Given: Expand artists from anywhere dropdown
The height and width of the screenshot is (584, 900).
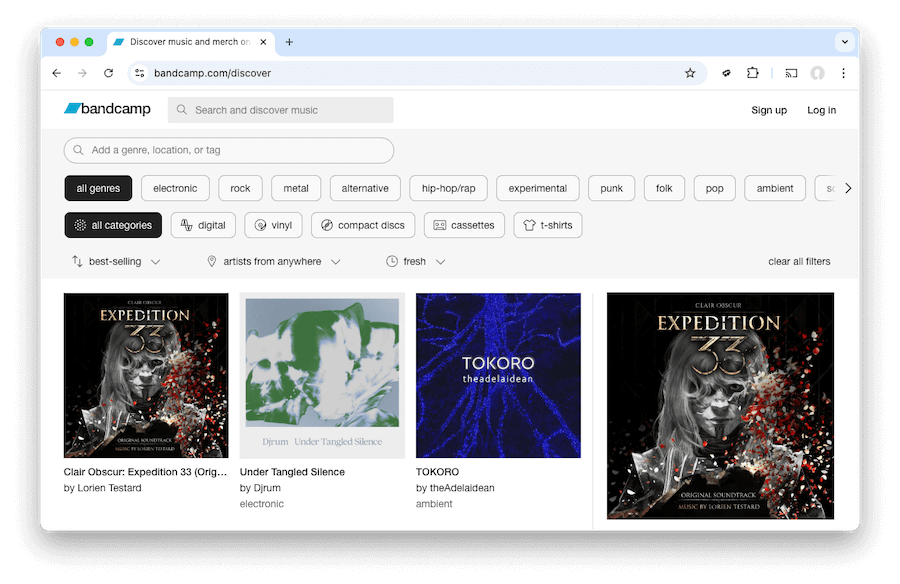Looking at the screenshot, I should tap(274, 261).
